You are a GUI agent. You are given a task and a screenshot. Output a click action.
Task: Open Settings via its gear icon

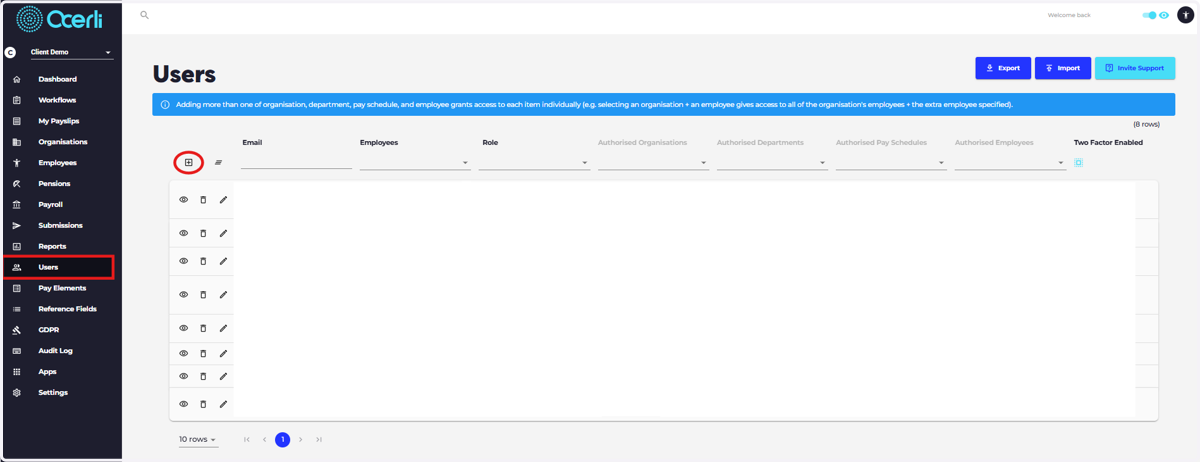(x=17, y=393)
